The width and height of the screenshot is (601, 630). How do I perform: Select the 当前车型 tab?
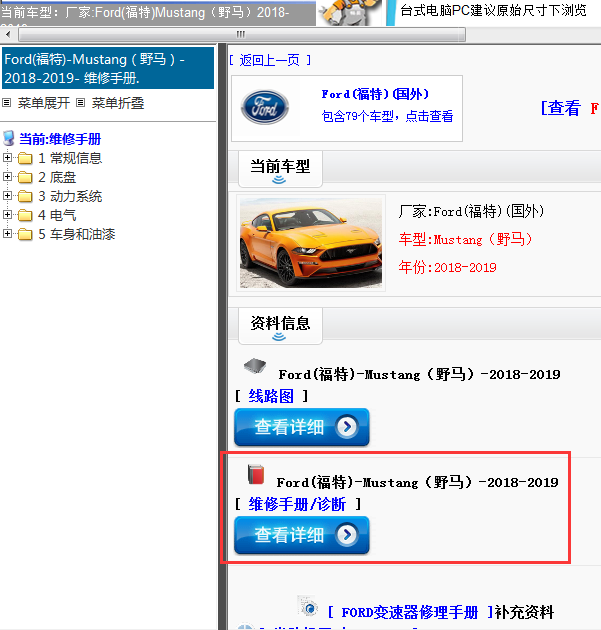tap(280, 169)
